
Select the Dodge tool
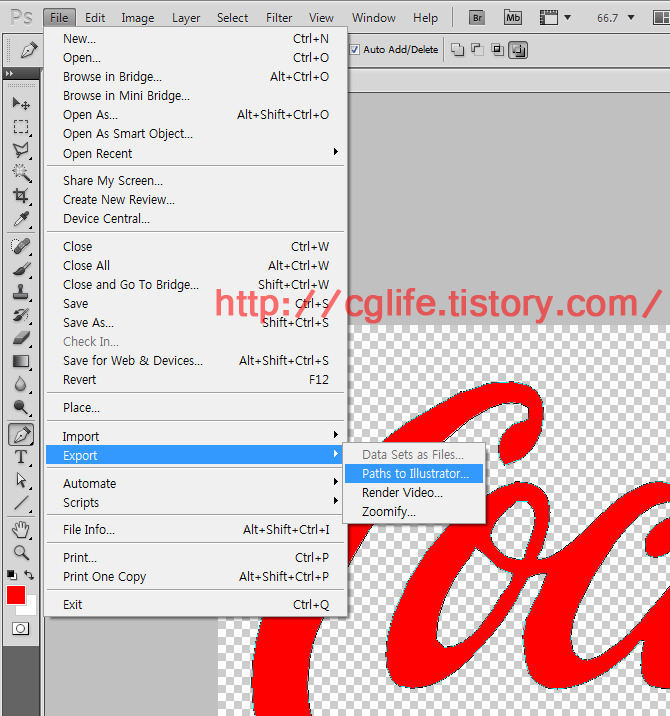pyautogui.click(x=21, y=407)
